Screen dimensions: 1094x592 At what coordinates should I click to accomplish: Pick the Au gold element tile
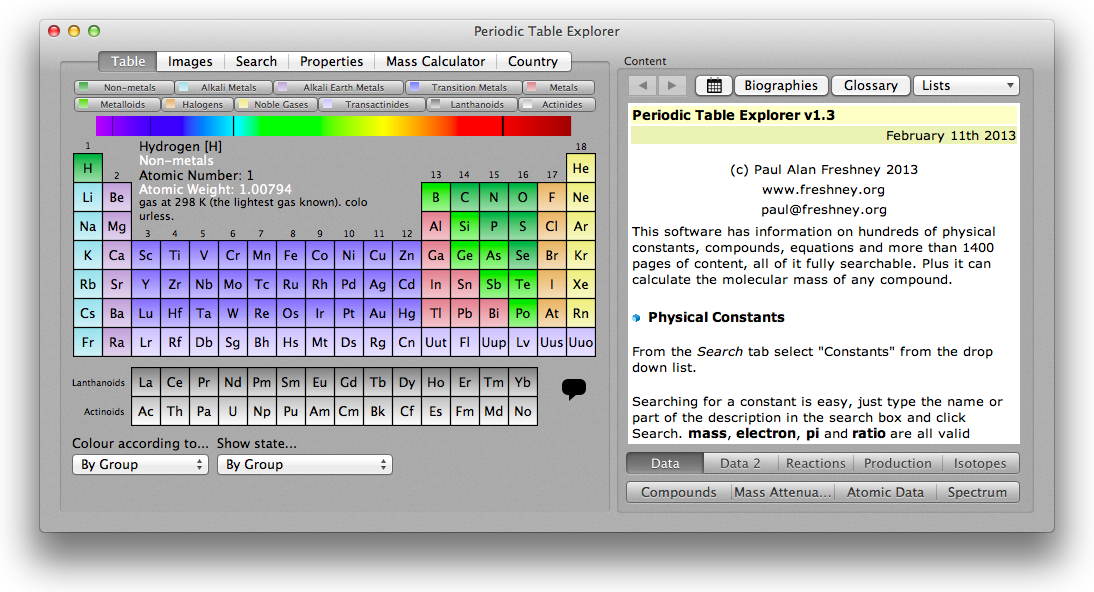point(378,314)
